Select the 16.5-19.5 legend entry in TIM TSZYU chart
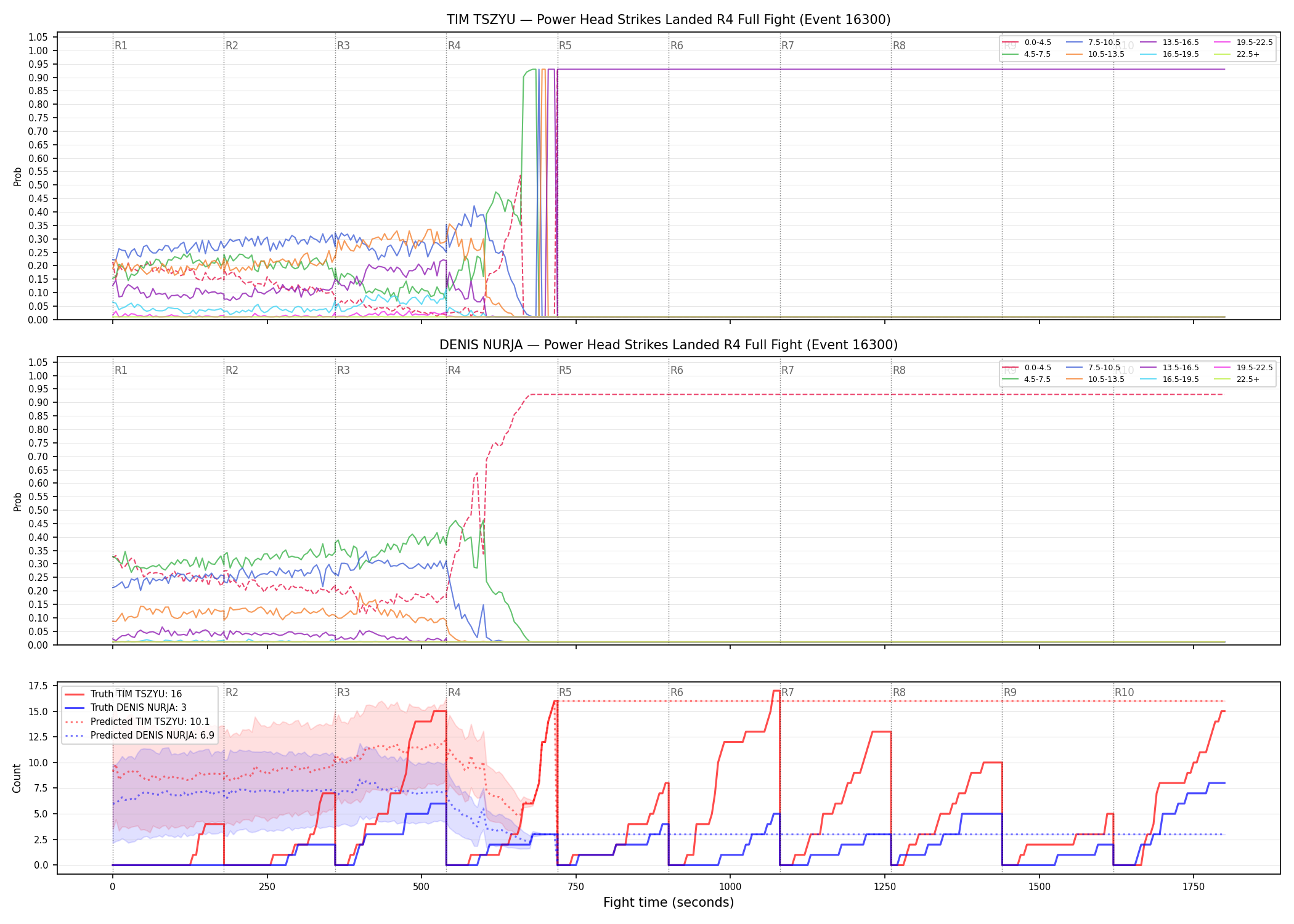 coord(1170,54)
